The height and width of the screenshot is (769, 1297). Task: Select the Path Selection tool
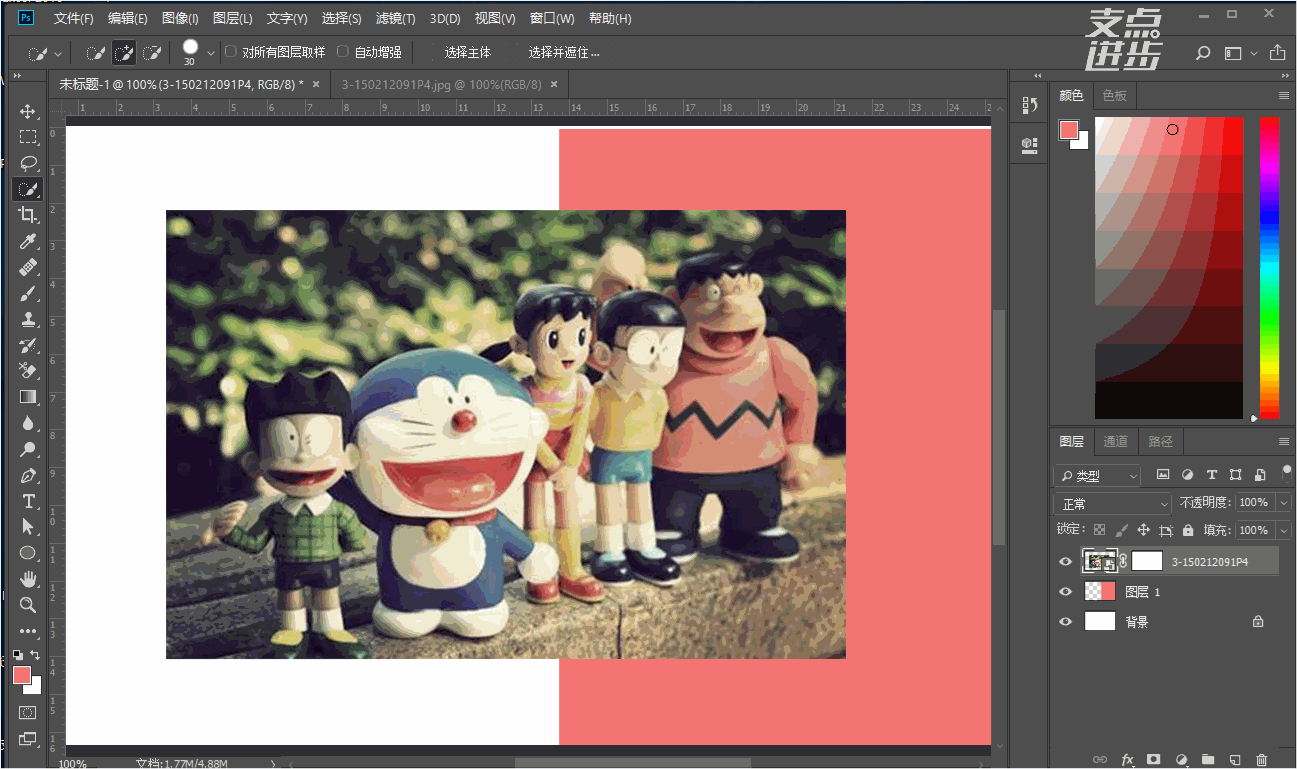(x=28, y=527)
